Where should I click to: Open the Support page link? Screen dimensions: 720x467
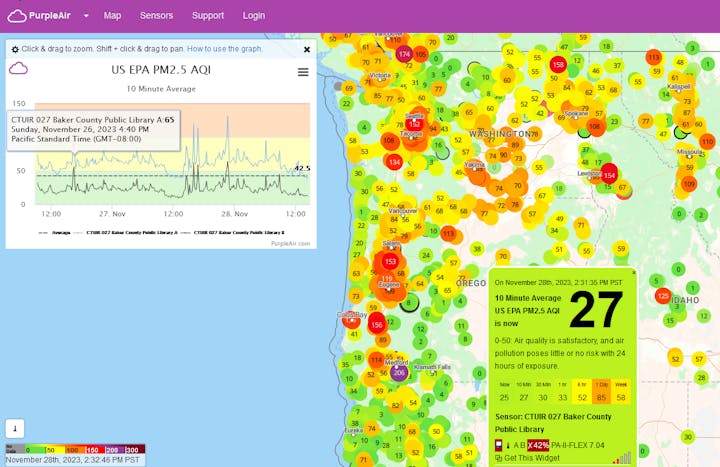(207, 16)
